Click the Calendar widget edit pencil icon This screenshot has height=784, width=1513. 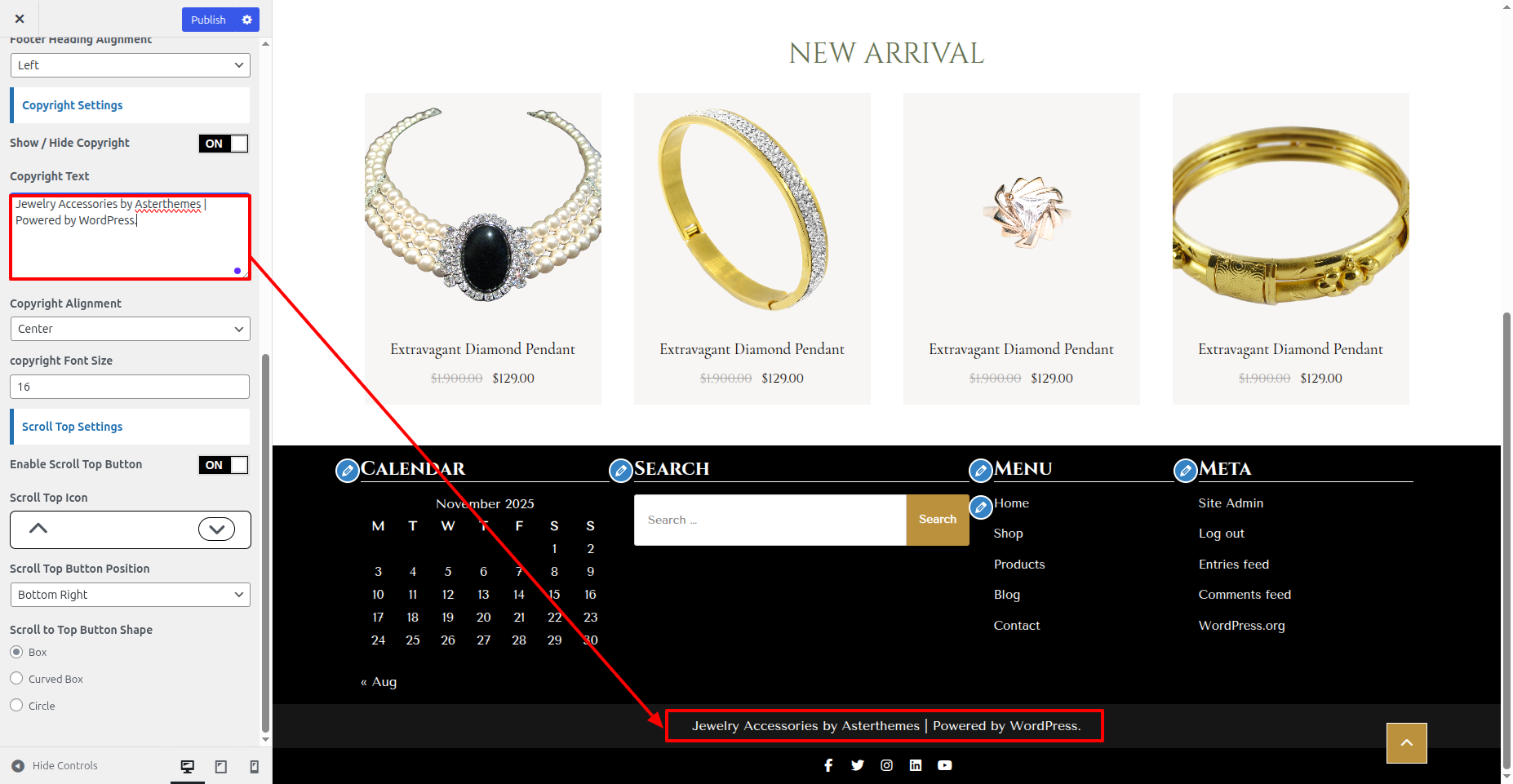click(348, 471)
